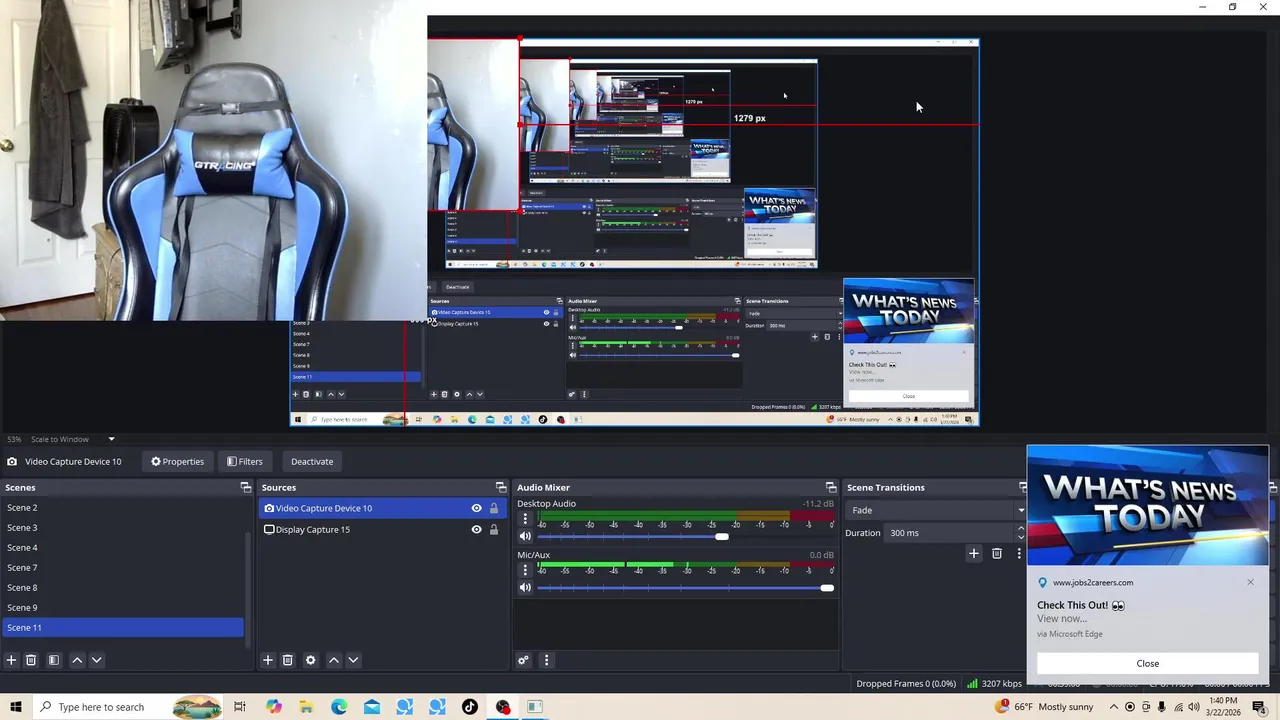The width and height of the screenshot is (1280, 720).
Task: Mute Mic/Aux speaker icon
Action: point(525,587)
